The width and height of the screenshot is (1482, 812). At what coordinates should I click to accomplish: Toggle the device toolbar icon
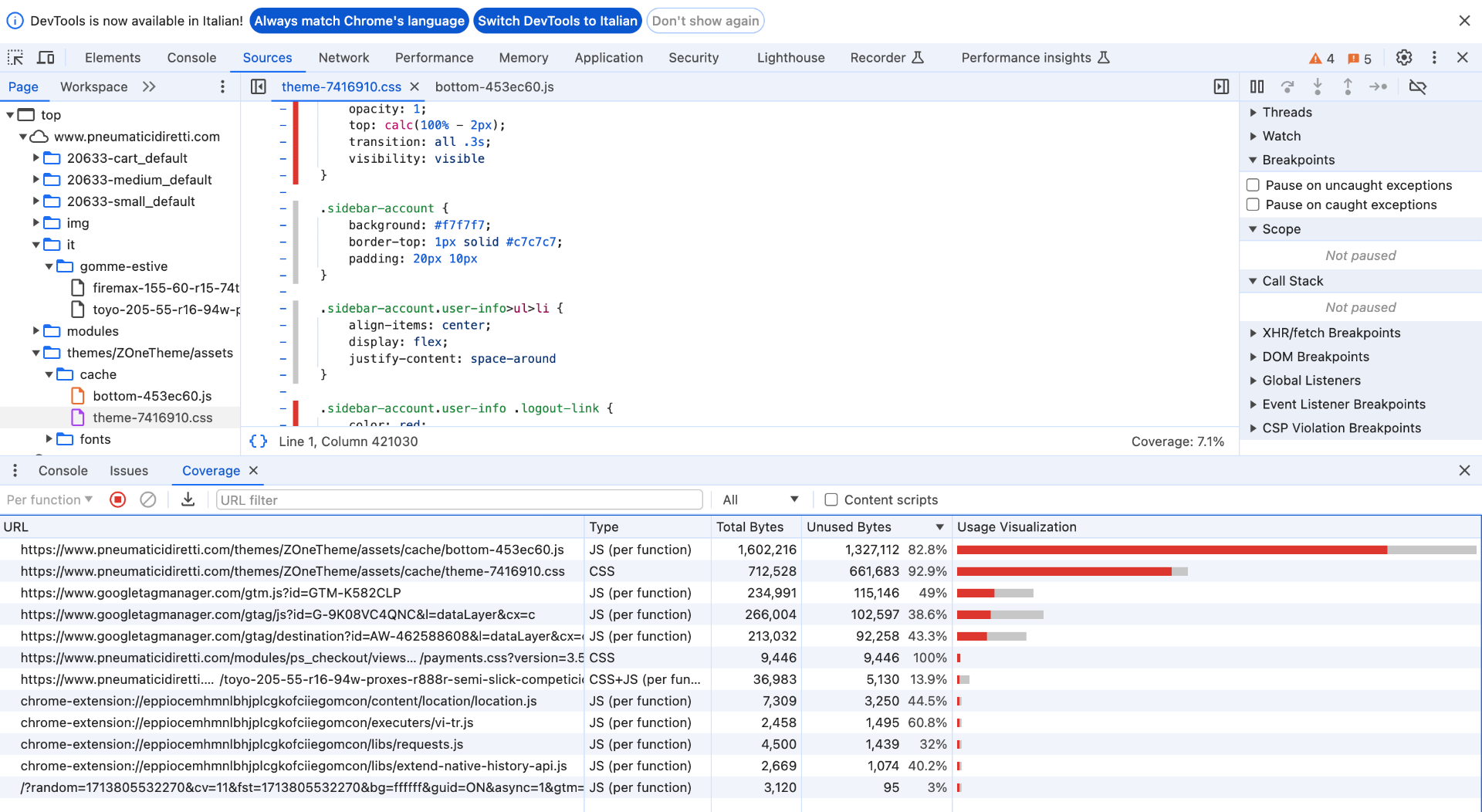(46, 58)
